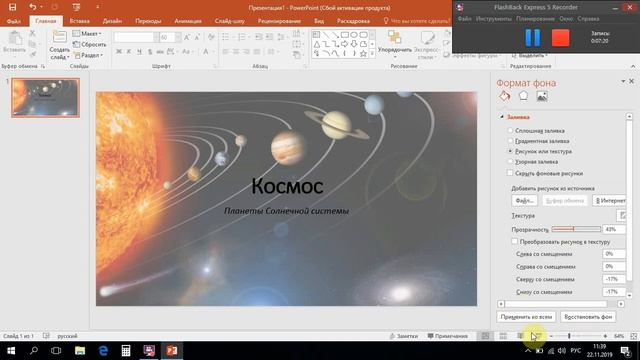Create a new slide
The width and height of the screenshot is (640, 360).
click(60, 45)
